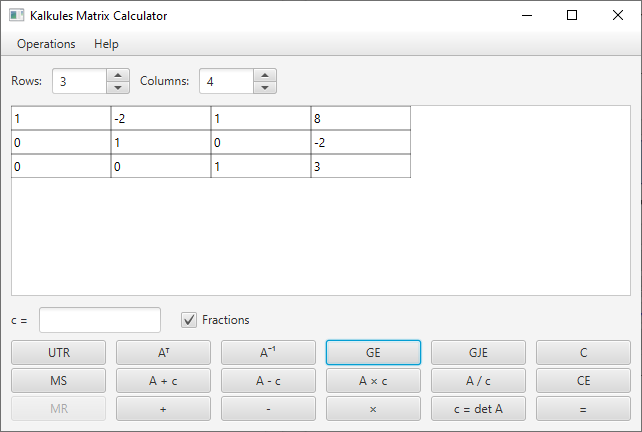Select matrix cell in row 1 containing -2
This screenshot has width=642, height=432.
(161, 118)
